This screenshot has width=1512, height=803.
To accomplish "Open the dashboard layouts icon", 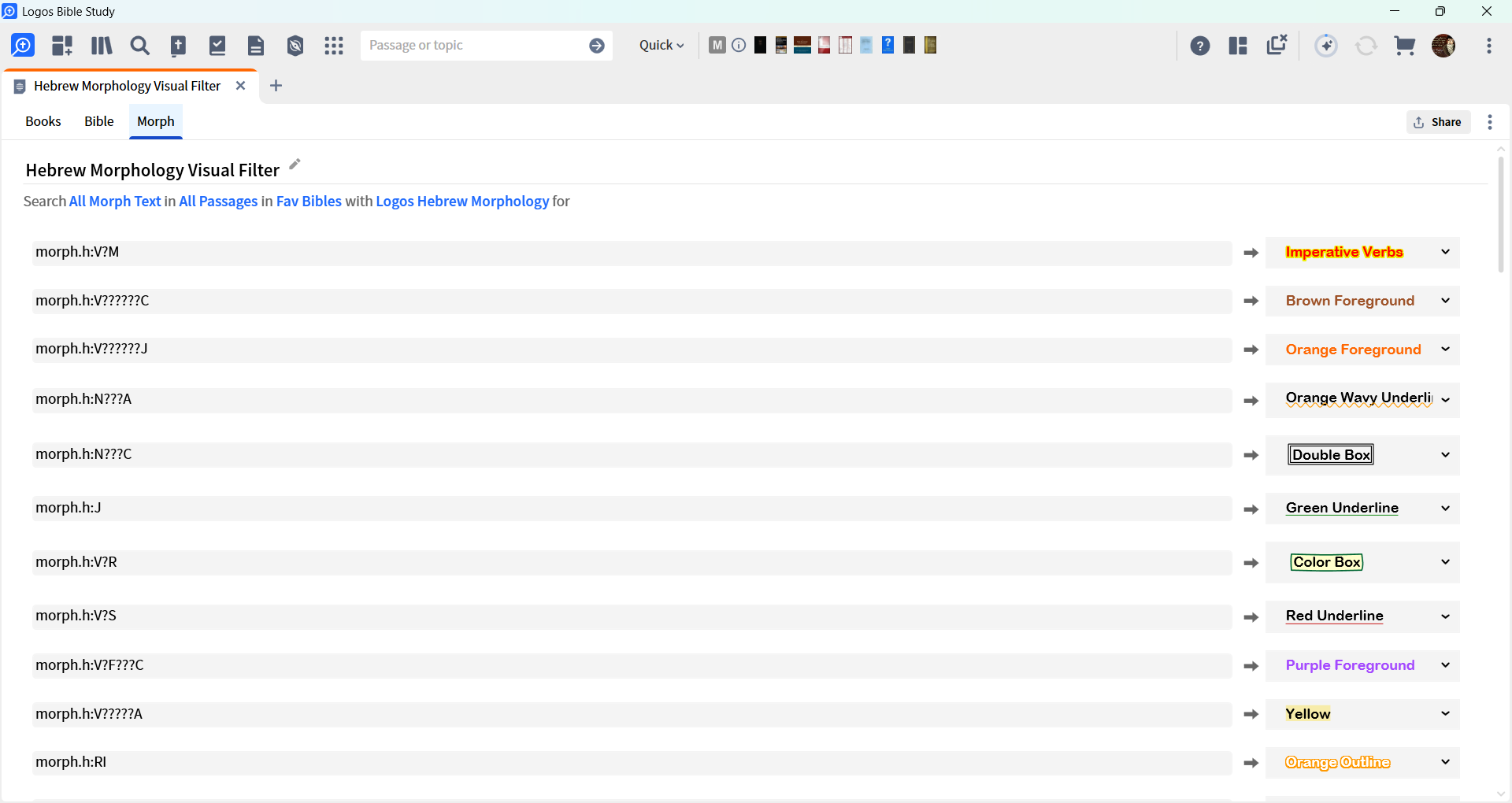I will pos(62,45).
